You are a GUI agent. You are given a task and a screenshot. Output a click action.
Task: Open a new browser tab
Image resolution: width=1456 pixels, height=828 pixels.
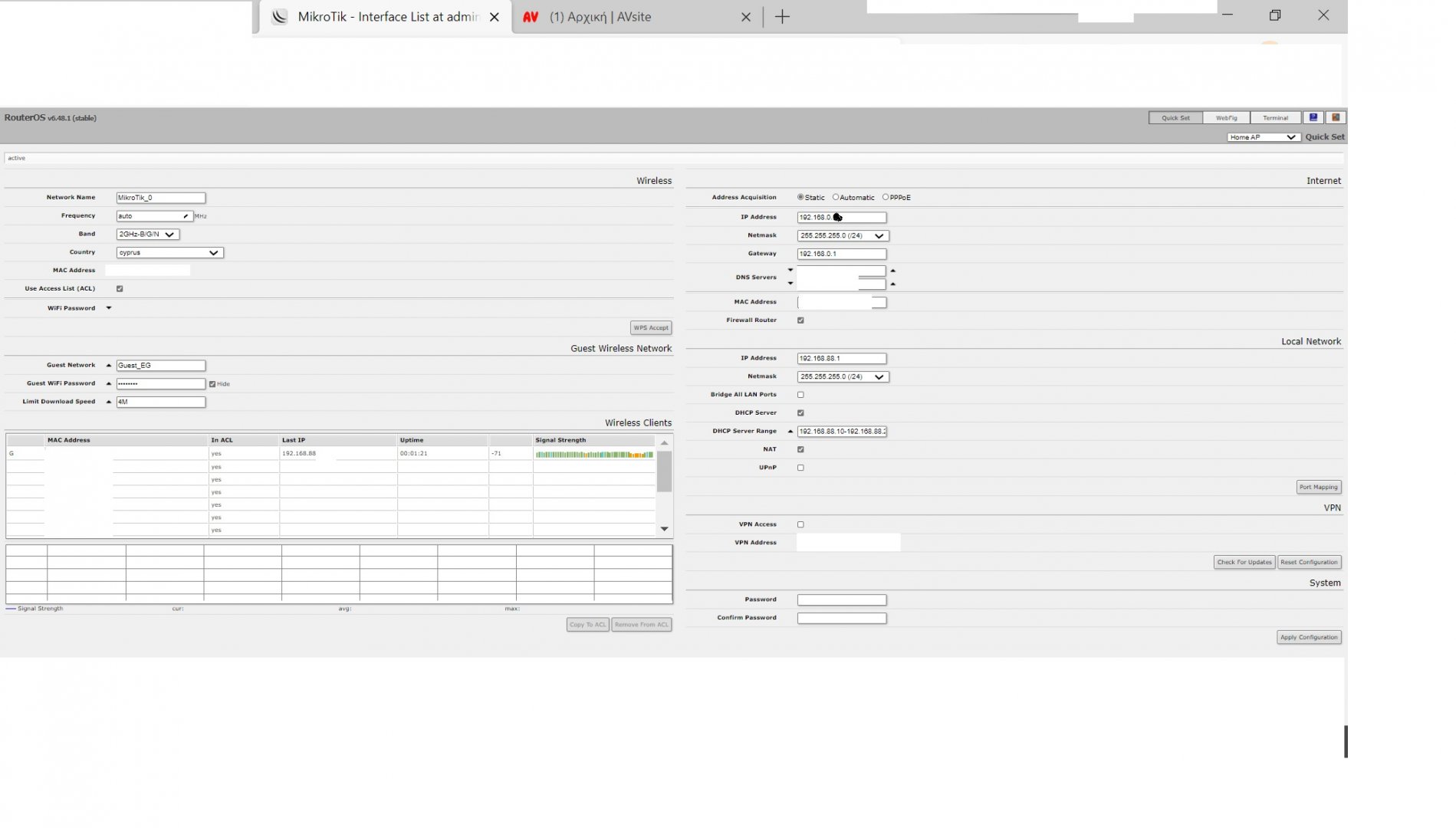click(x=782, y=17)
